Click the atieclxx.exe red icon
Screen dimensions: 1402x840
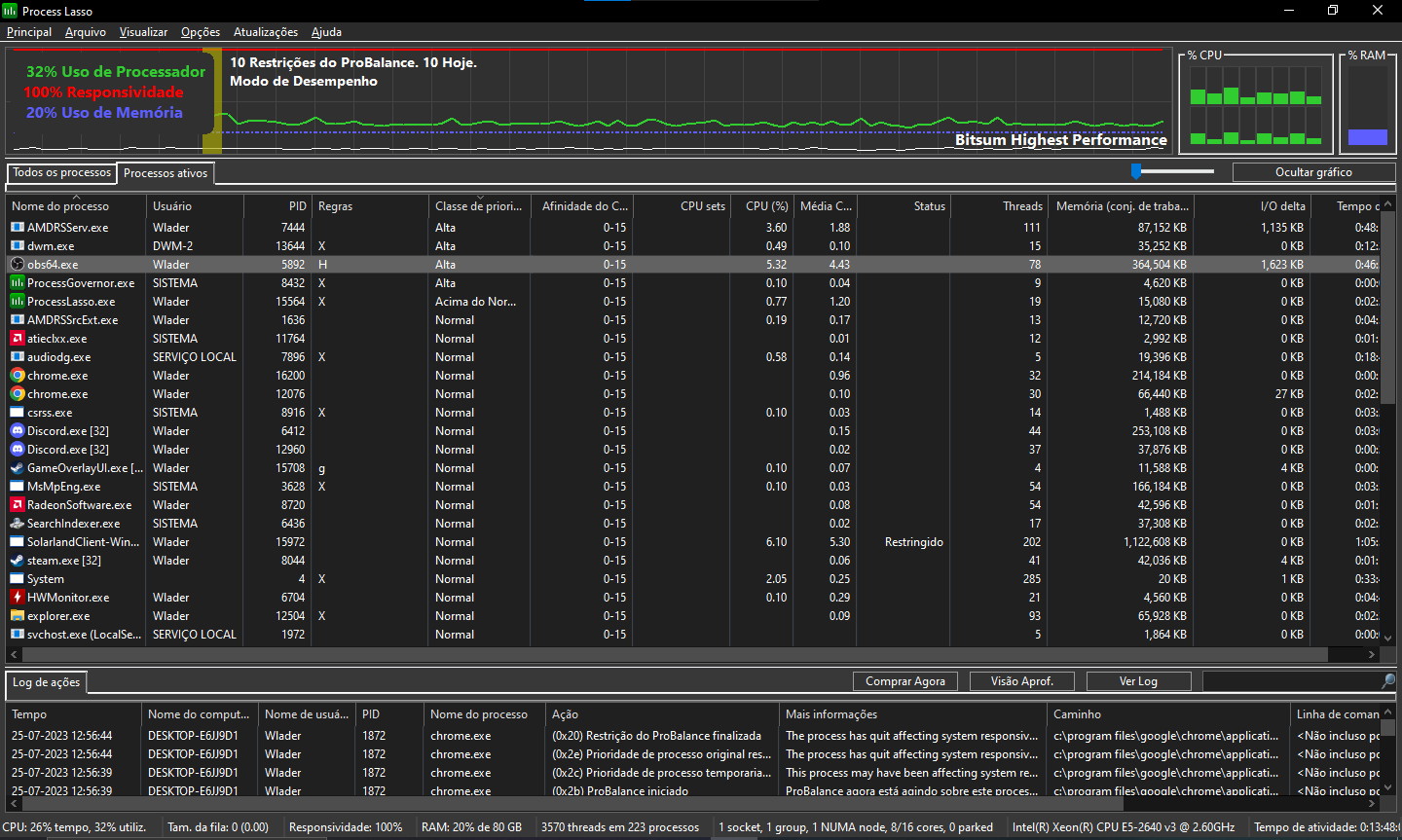pos(18,339)
